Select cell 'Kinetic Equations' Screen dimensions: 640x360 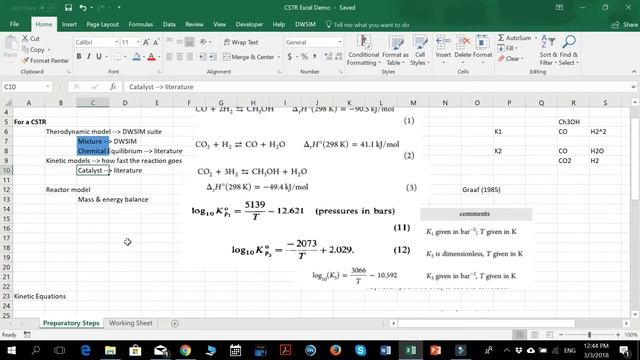click(x=40, y=296)
